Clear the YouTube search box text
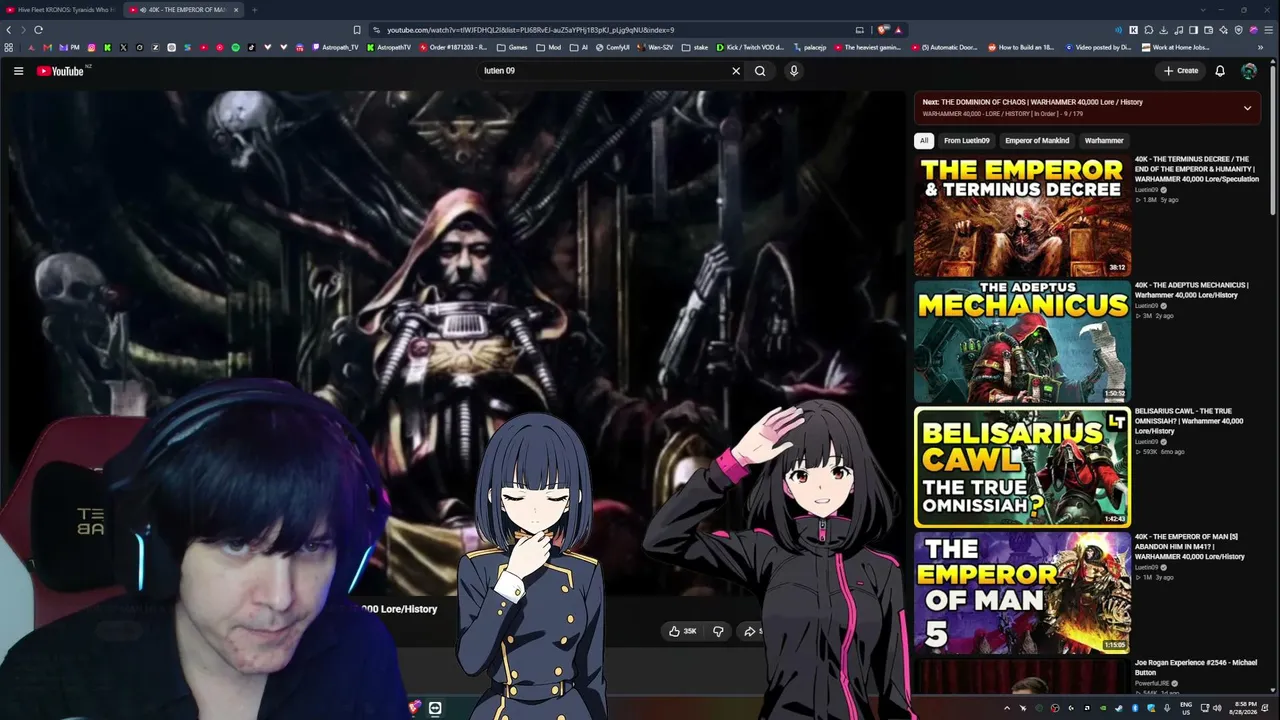This screenshot has height=720, width=1280. (x=736, y=71)
